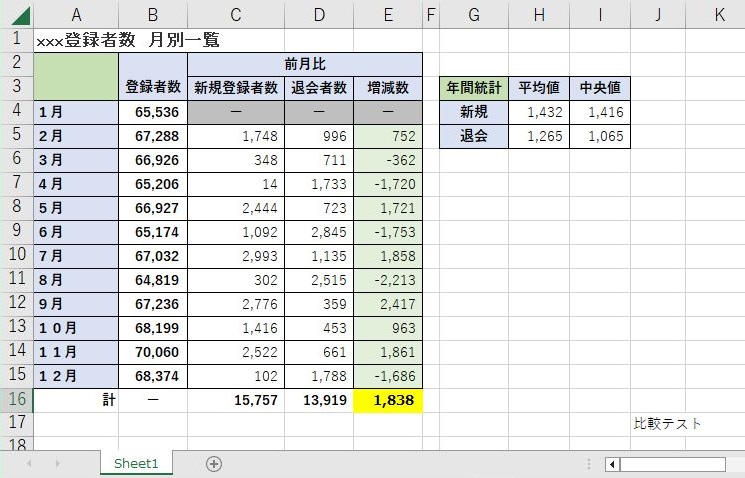The height and width of the screenshot is (478, 745).
Task: Click the tab bar resize handle dots
Action: (x=588, y=464)
